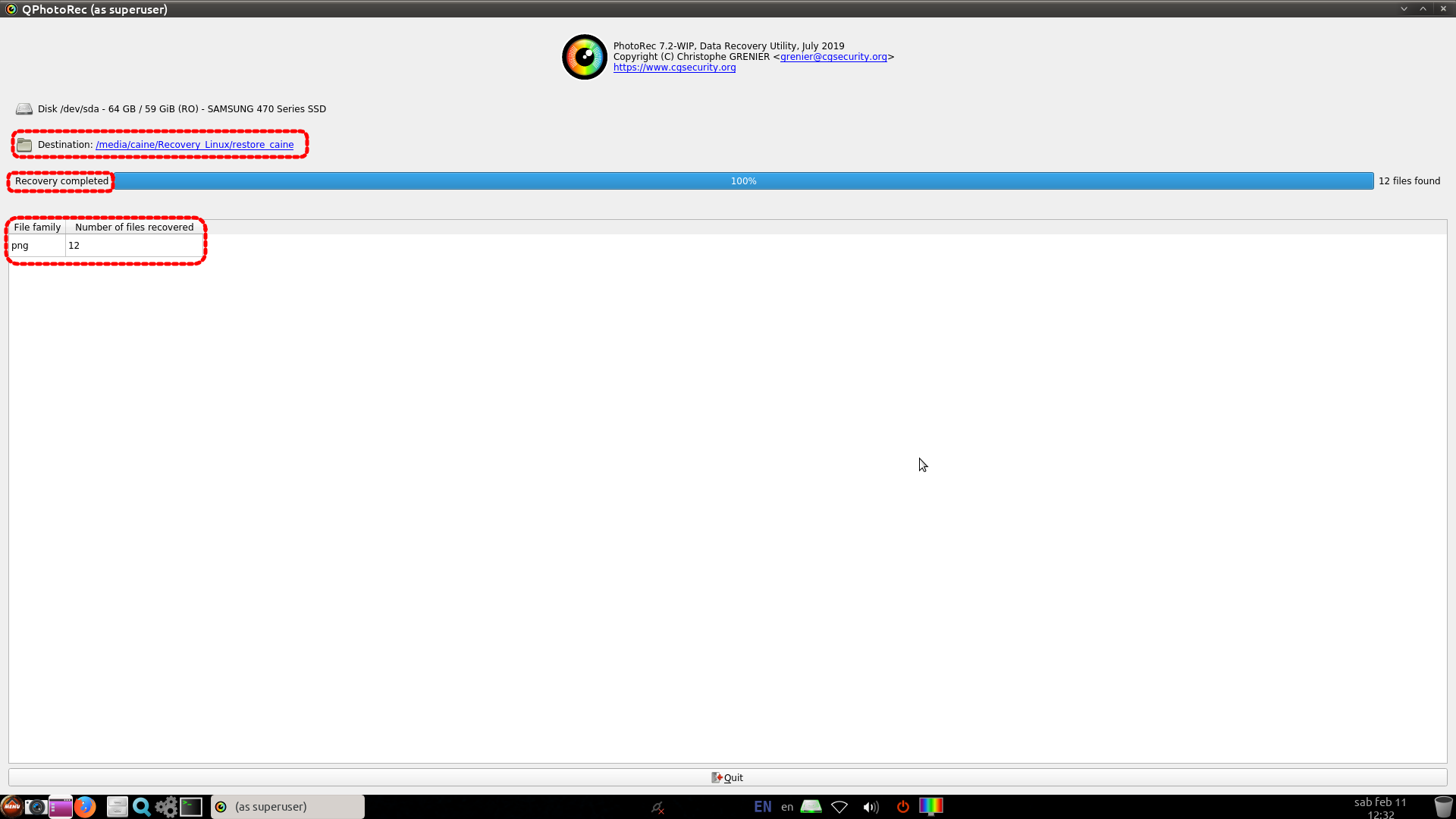Click the destination folder icon
1456x819 pixels.
(24, 145)
